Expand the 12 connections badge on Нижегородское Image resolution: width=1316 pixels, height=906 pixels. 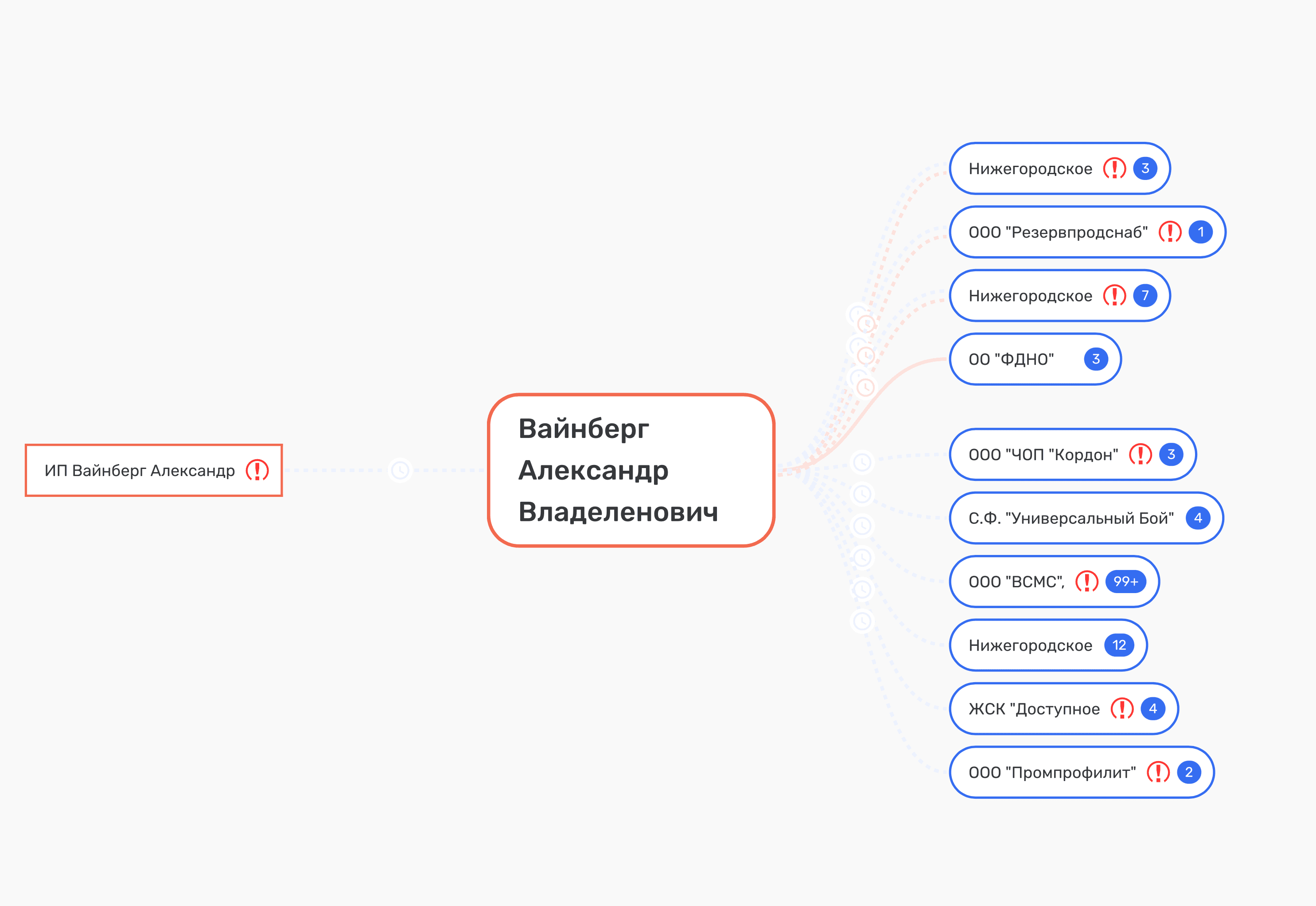(x=1118, y=645)
